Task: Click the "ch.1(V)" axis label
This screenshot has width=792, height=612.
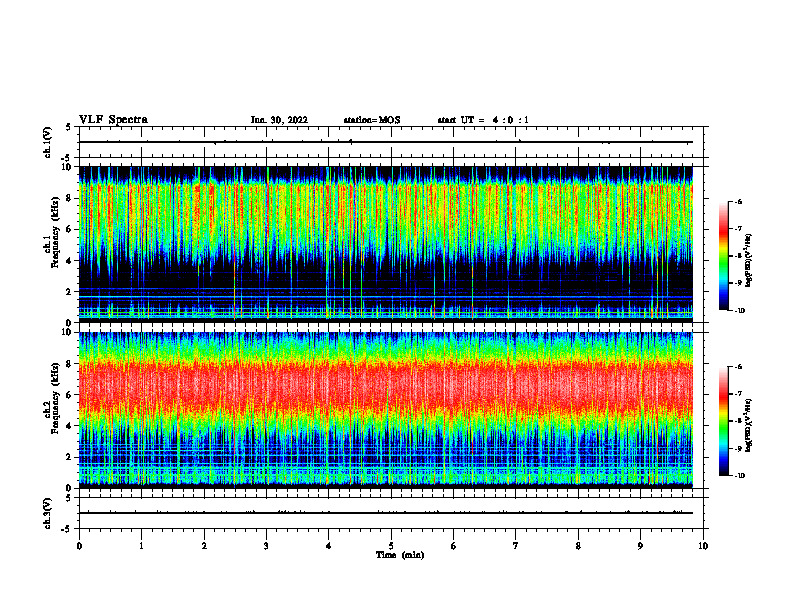Action: (47, 142)
